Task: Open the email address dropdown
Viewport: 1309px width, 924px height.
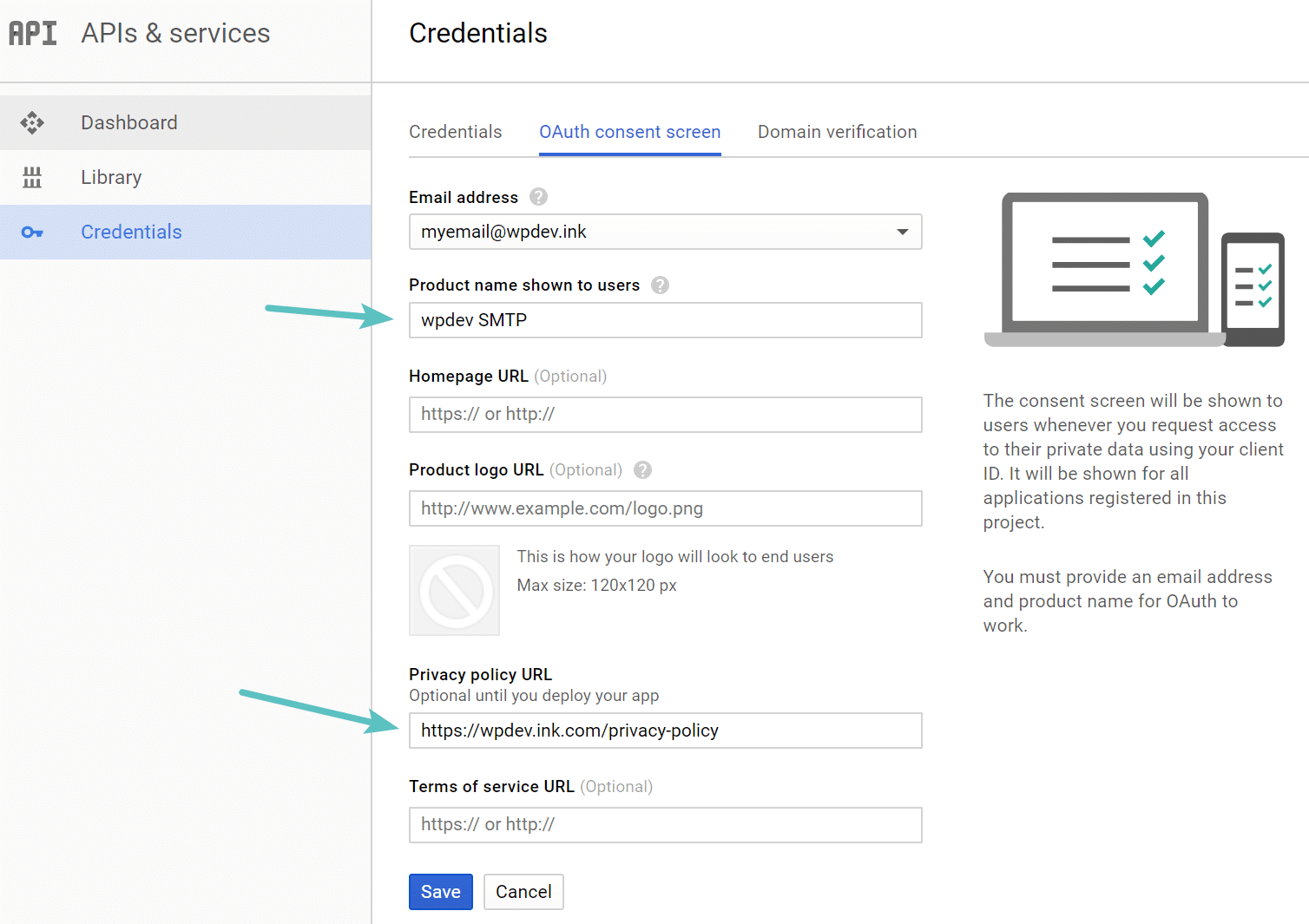Action: coord(903,232)
